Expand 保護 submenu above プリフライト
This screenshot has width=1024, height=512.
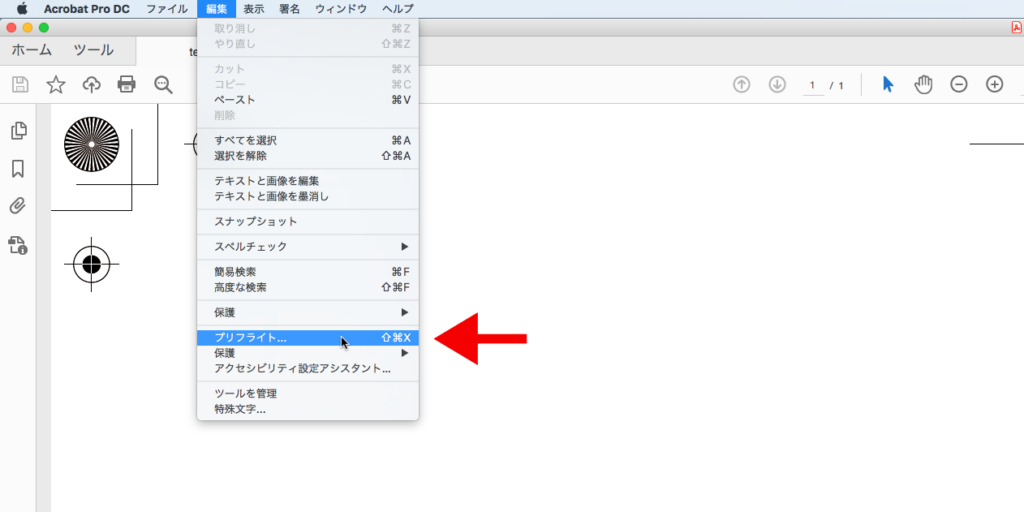[308, 312]
